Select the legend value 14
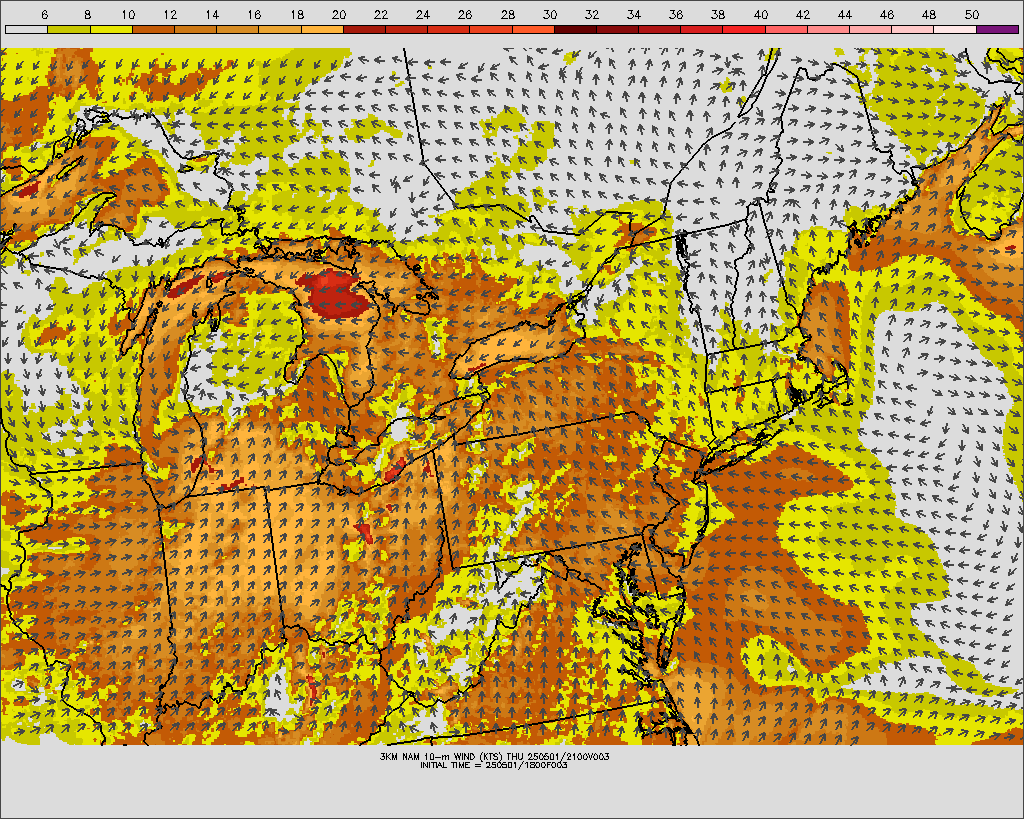The width and height of the screenshot is (1024, 819). [212, 14]
